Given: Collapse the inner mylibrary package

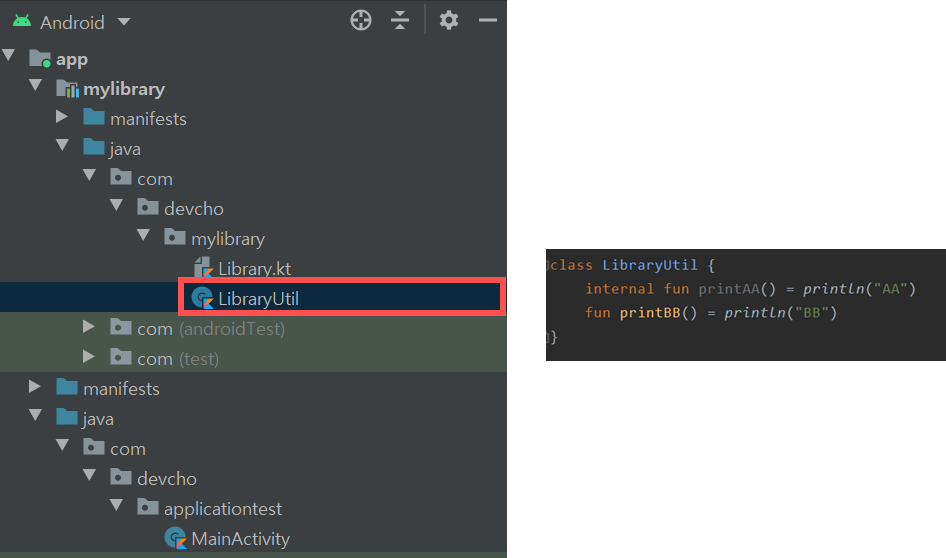Looking at the screenshot, I should [144, 235].
